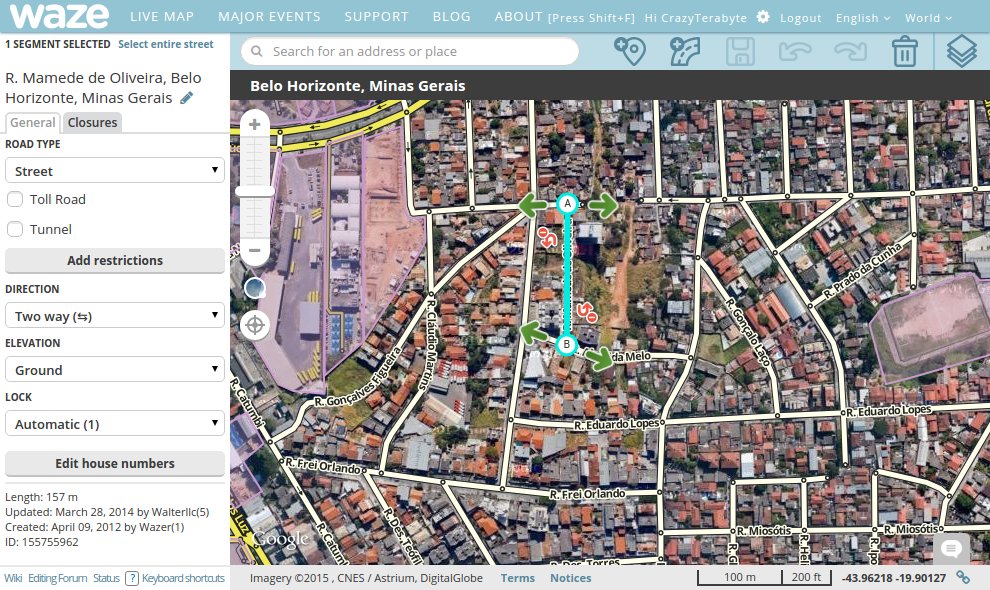Open the chat bubble icon

pos(949,549)
